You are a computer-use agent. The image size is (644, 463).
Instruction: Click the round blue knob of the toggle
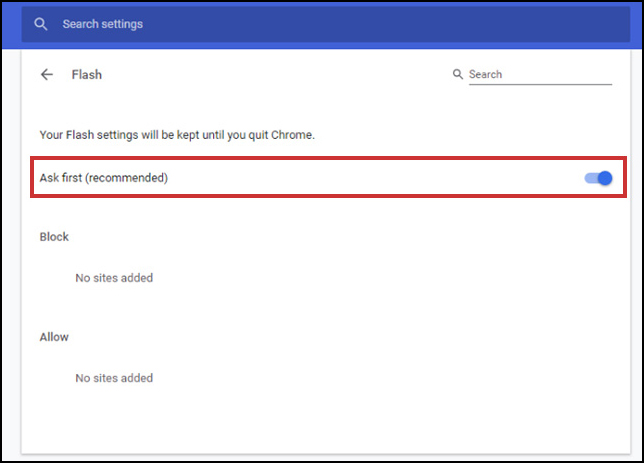point(605,178)
